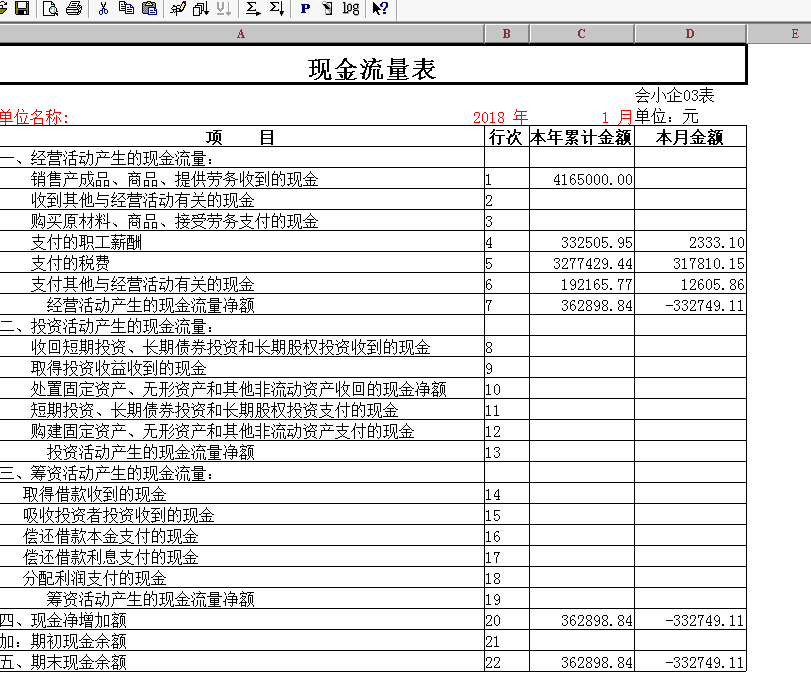Click the 购买原材料、商品、接受劳务支付的现金 cell
This screenshot has height=688, width=811.
[x=241, y=221]
